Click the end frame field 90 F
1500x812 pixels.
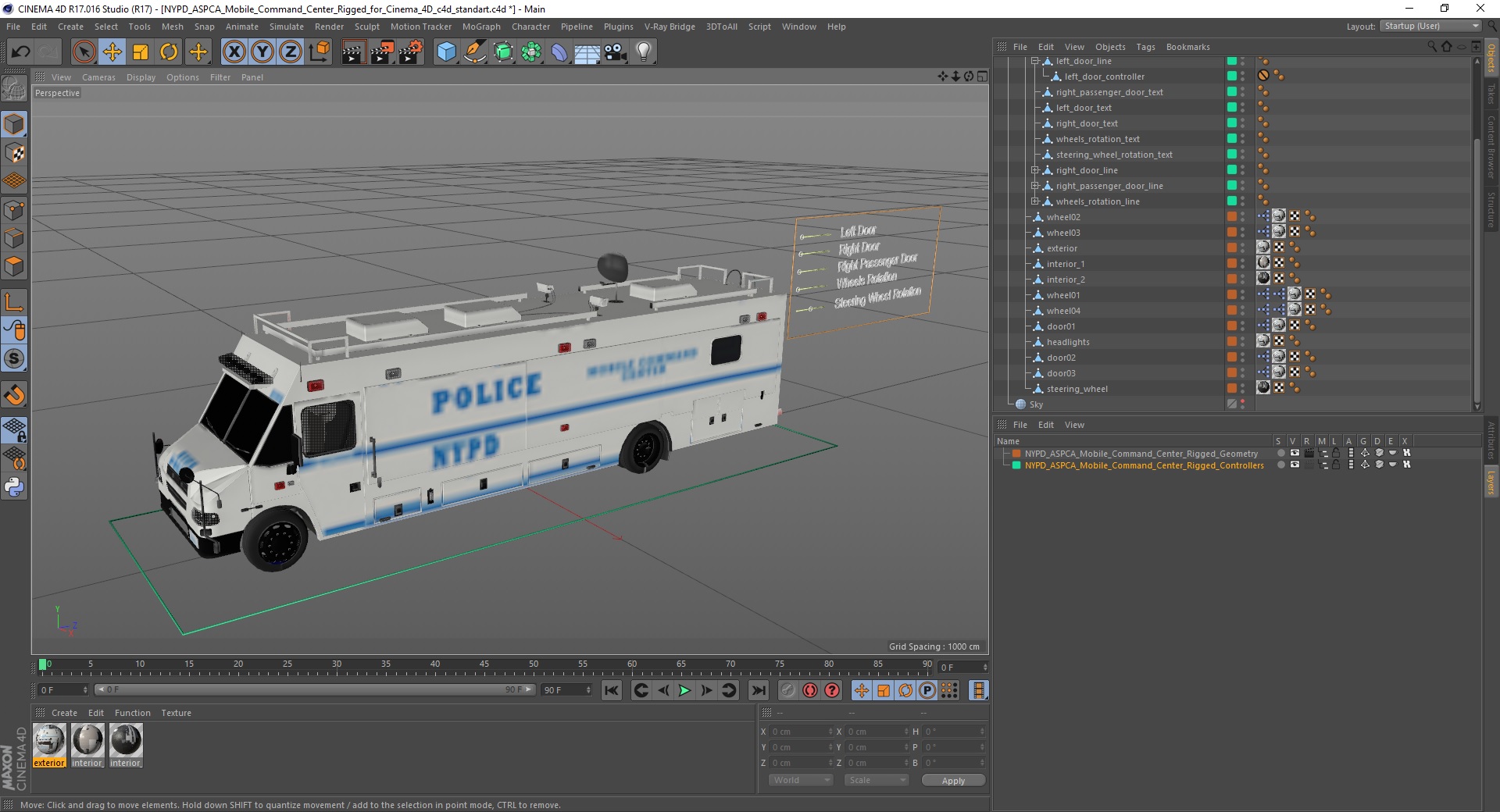(566, 690)
